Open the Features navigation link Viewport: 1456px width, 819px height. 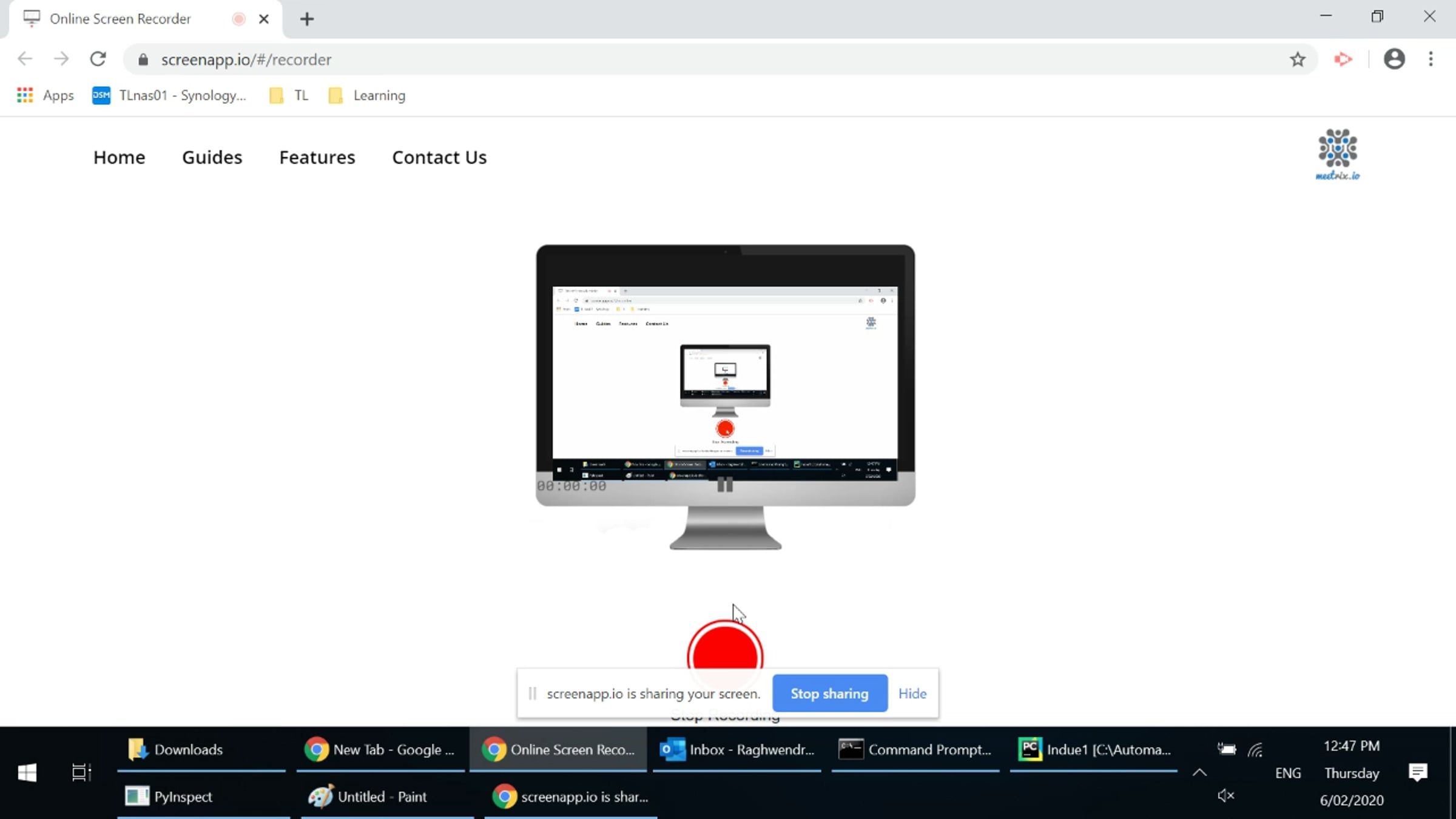click(x=317, y=157)
